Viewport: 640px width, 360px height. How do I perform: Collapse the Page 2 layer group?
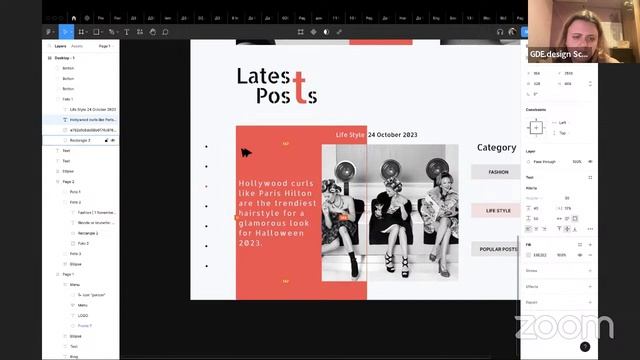pos(58,182)
